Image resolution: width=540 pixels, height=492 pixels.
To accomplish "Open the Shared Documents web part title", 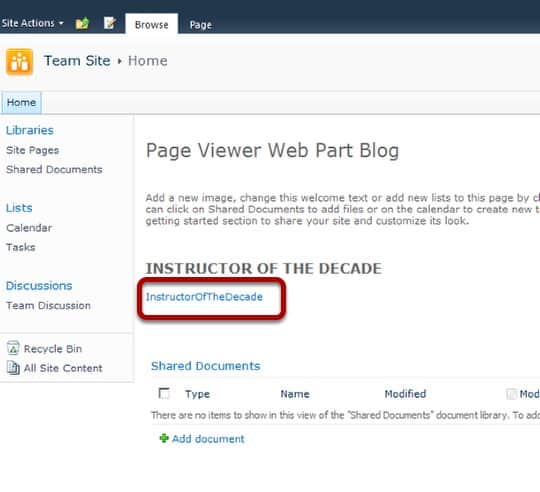I will (206, 366).
